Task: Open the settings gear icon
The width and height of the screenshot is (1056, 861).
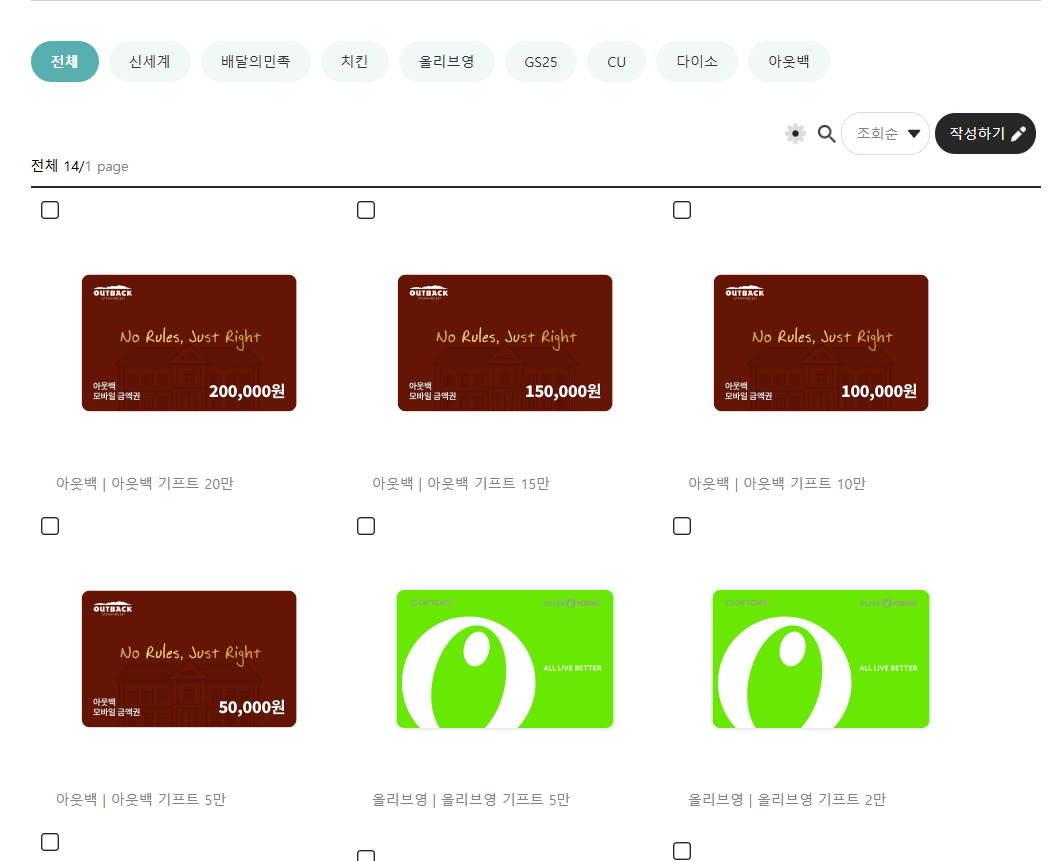Action: (795, 133)
